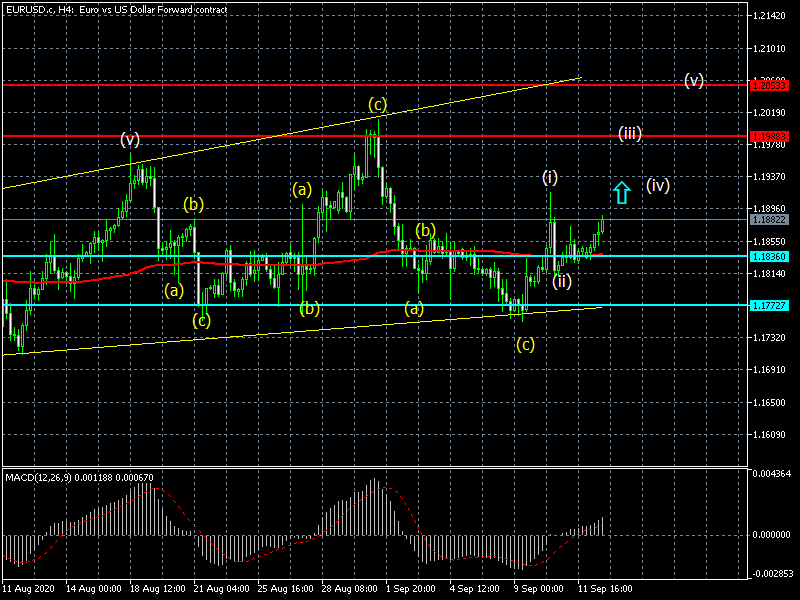The width and height of the screenshot is (800, 600).
Task: Click the gray 1.18822 current price tag
Action: (x=769, y=220)
